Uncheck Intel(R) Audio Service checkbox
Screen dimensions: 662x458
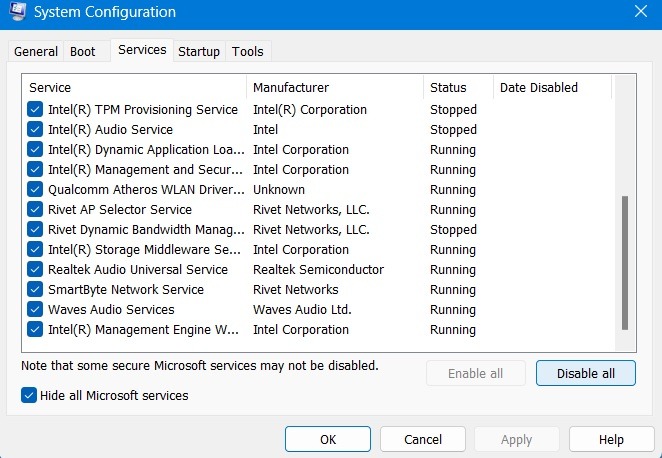[35, 129]
